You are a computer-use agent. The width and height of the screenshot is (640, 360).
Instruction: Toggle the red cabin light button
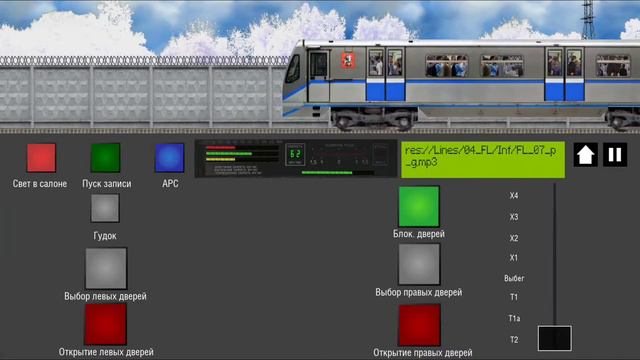[41, 158]
